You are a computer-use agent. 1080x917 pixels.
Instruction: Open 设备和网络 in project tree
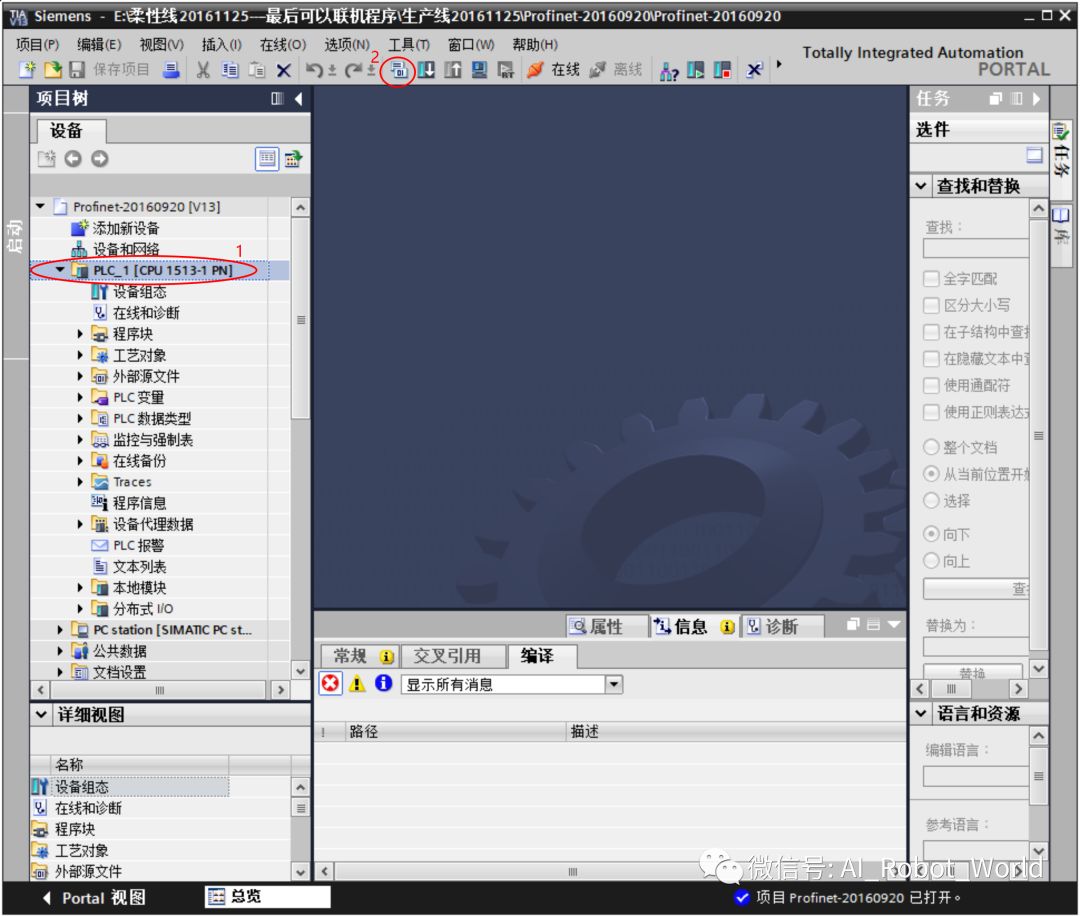(x=125, y=249)
